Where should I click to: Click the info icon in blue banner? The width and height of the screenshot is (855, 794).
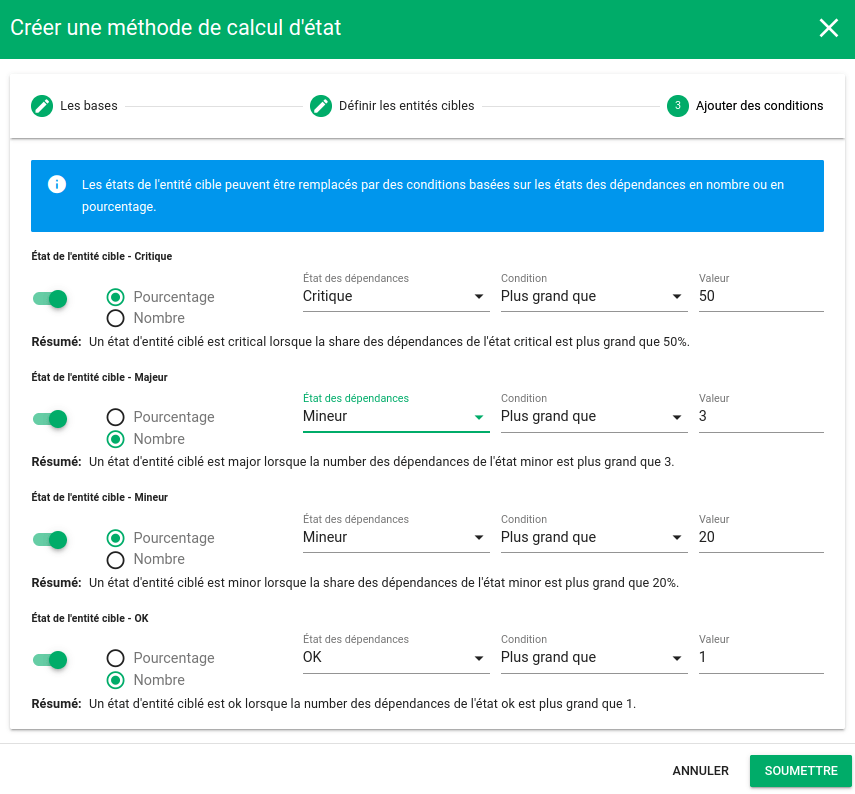[x=57, y=184]
